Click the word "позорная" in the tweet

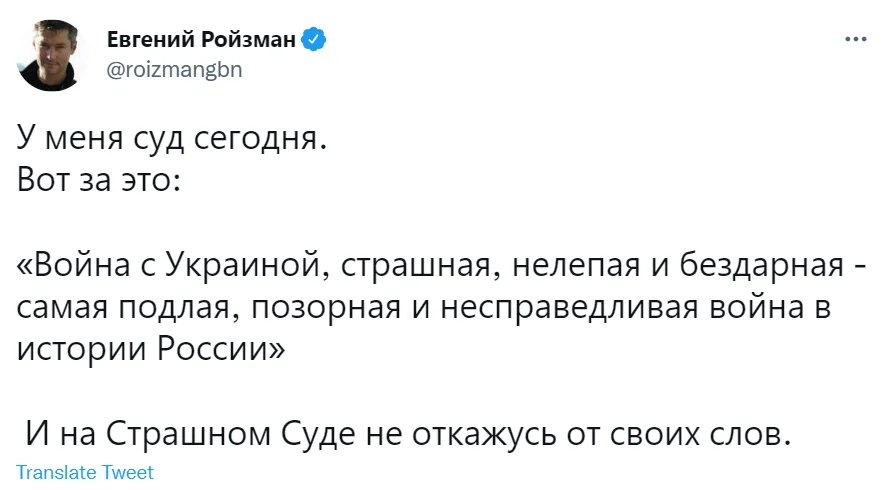coord(317,308)
